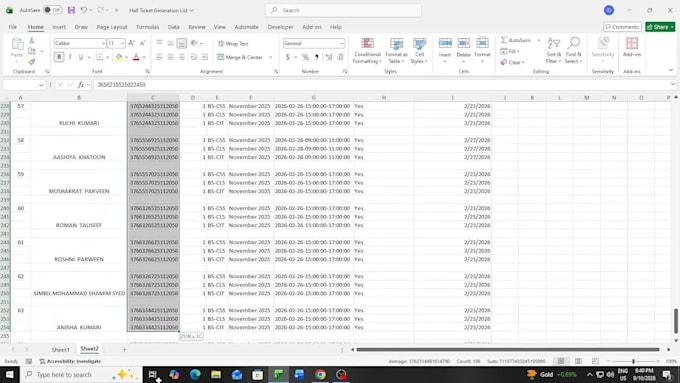The width and height of the screenshot is (680, 383).
Task: Apply percent style
Action: (x=305, y=57)
